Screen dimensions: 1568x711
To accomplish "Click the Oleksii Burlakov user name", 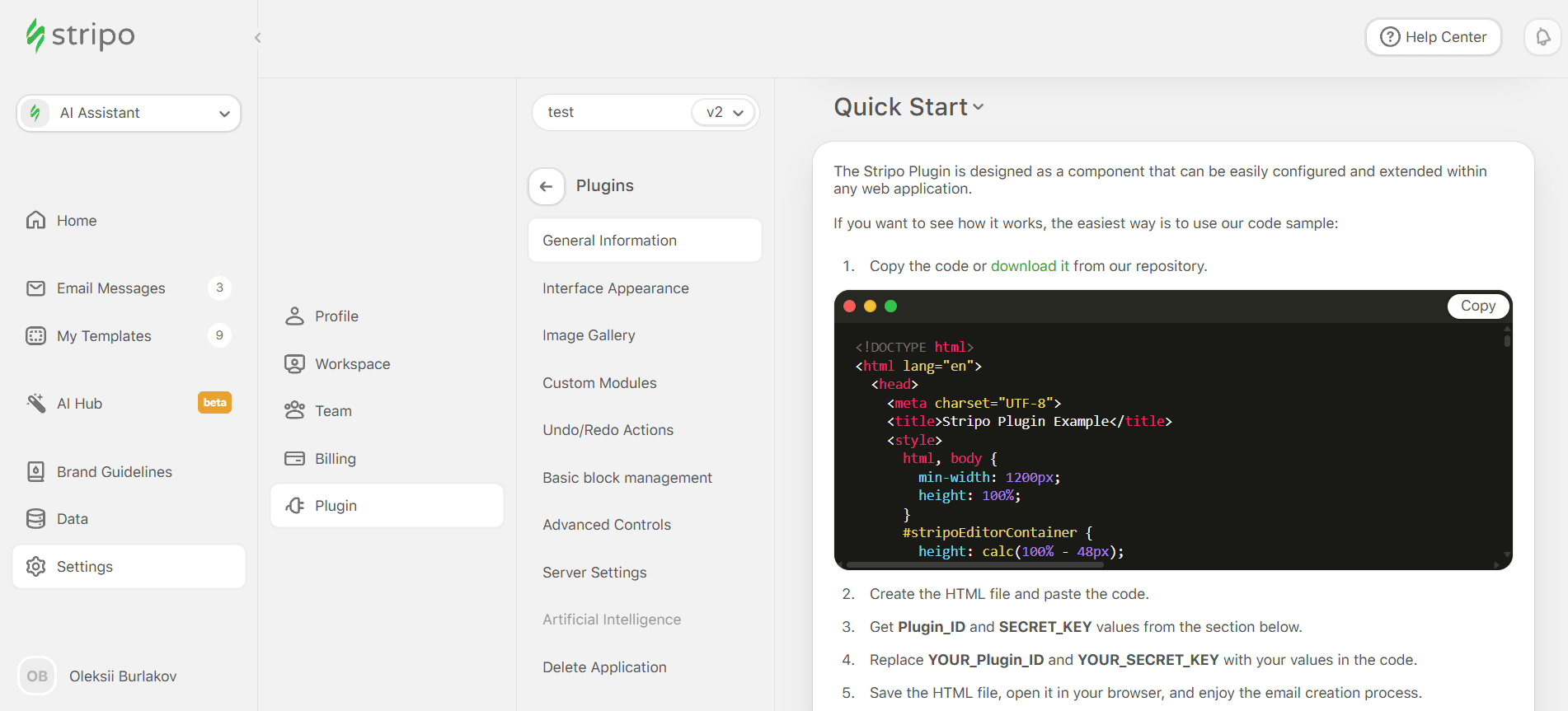I will pyautogui.click(x=123, y=676).
